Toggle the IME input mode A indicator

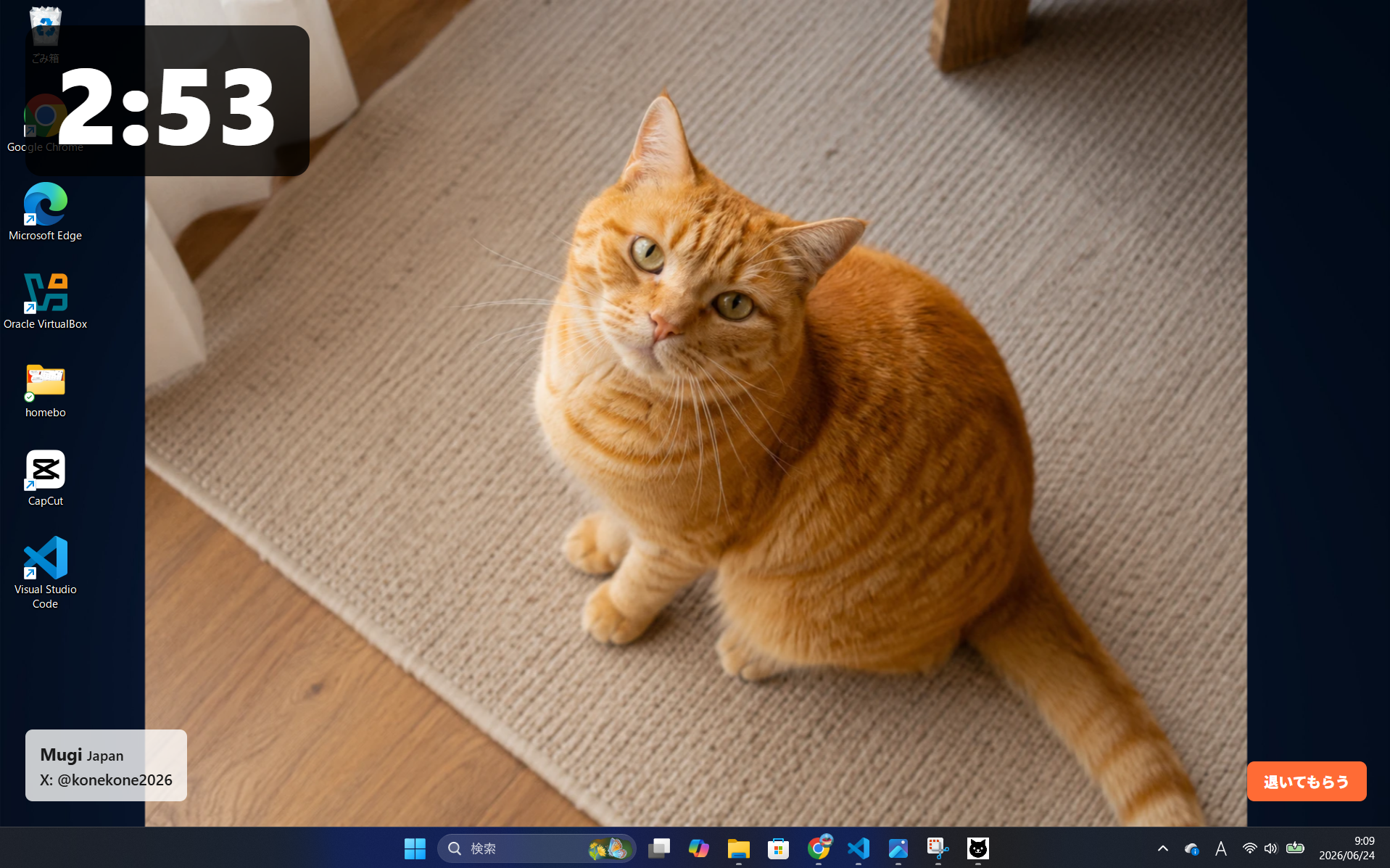1221,848
